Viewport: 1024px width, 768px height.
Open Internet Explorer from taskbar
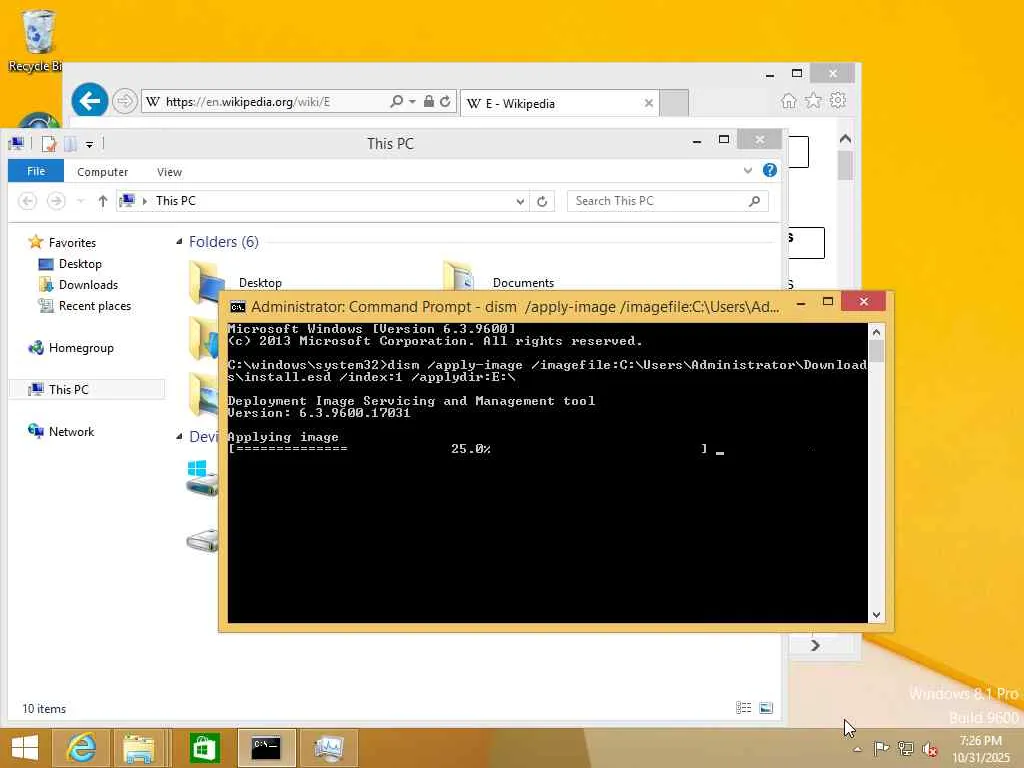(82, 748)
